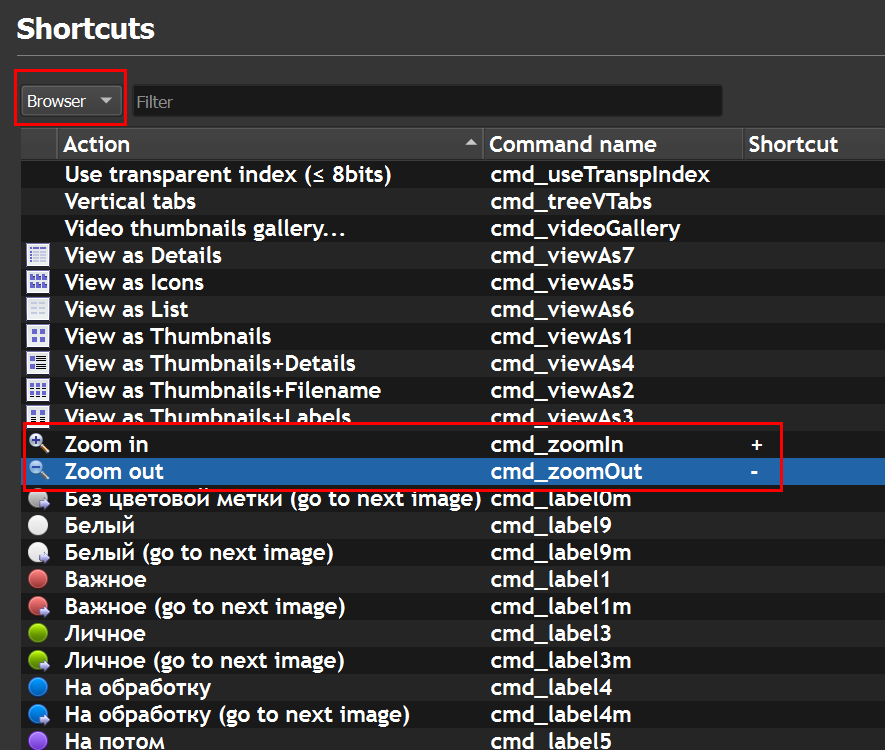
Task: Open the Browser context dropdown
Action: click(x=70, y=101)
